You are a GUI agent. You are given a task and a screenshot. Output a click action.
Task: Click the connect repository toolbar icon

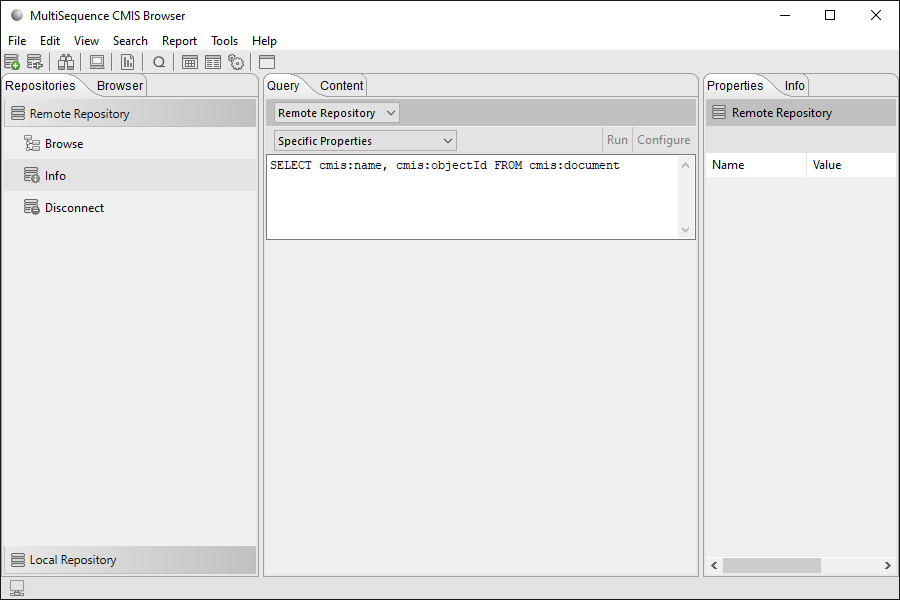(34, 61)
